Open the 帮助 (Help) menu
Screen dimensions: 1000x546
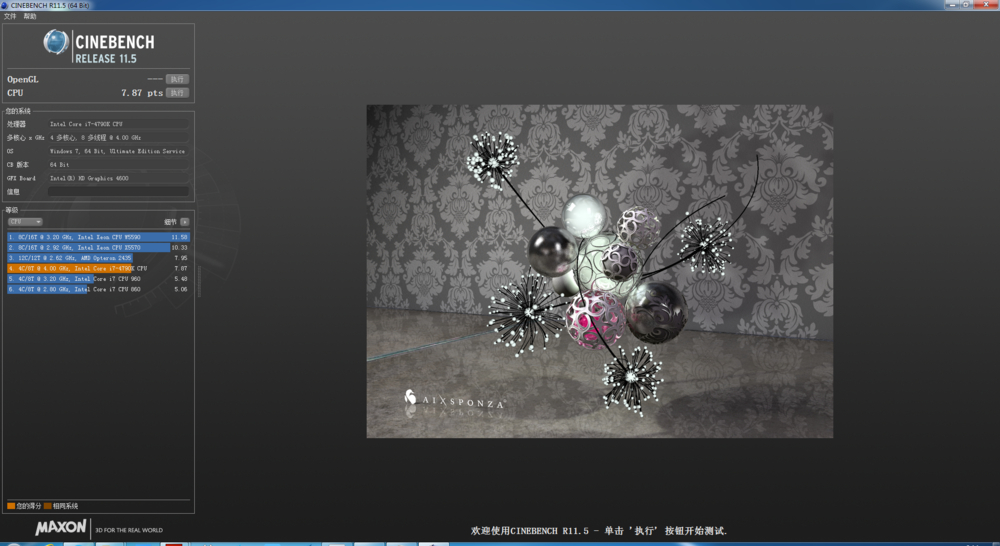coord(29,17)
